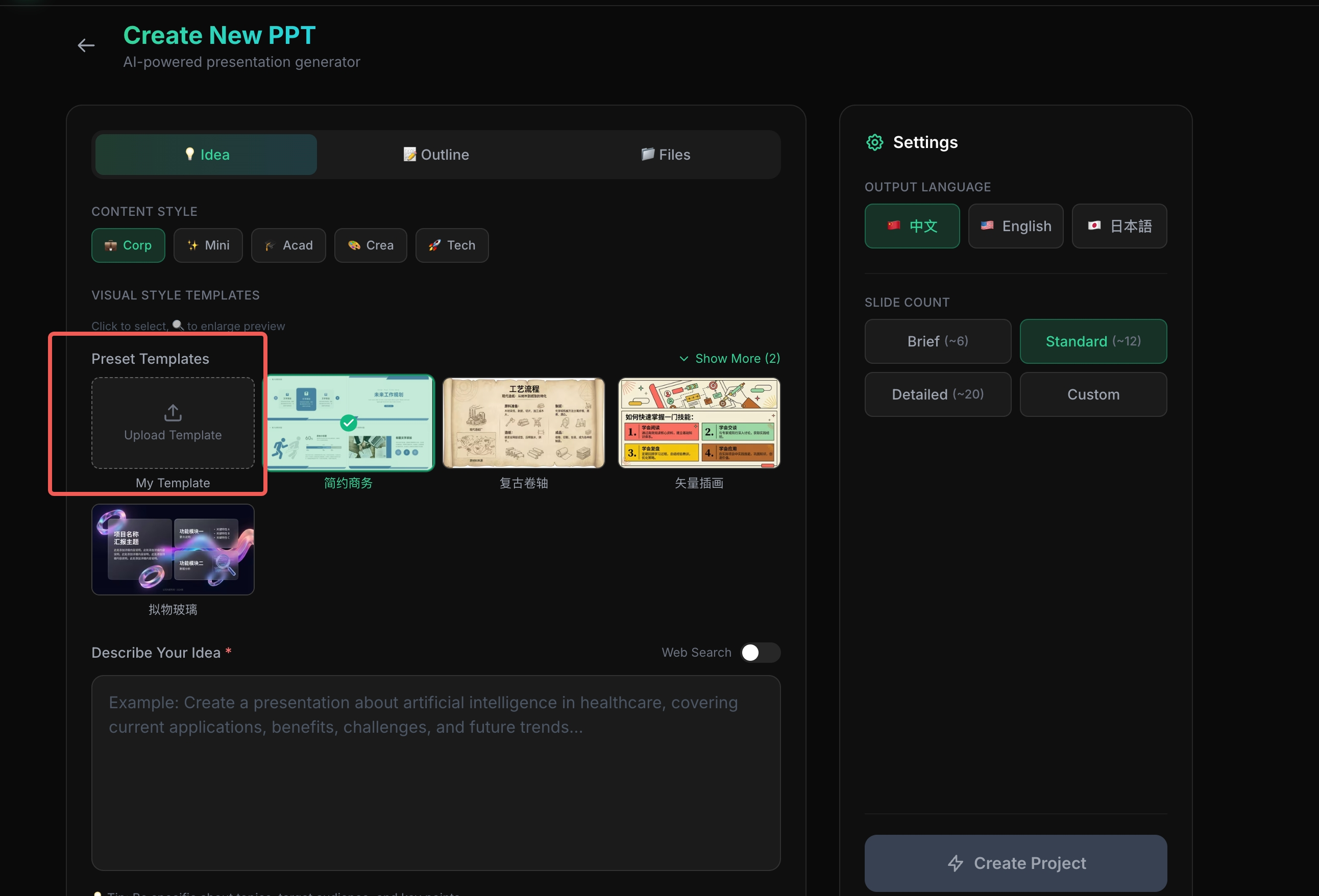Click the Describe Your Idea text area
Viewport: 1319px width, 896px height.
[x=436, y=771]
